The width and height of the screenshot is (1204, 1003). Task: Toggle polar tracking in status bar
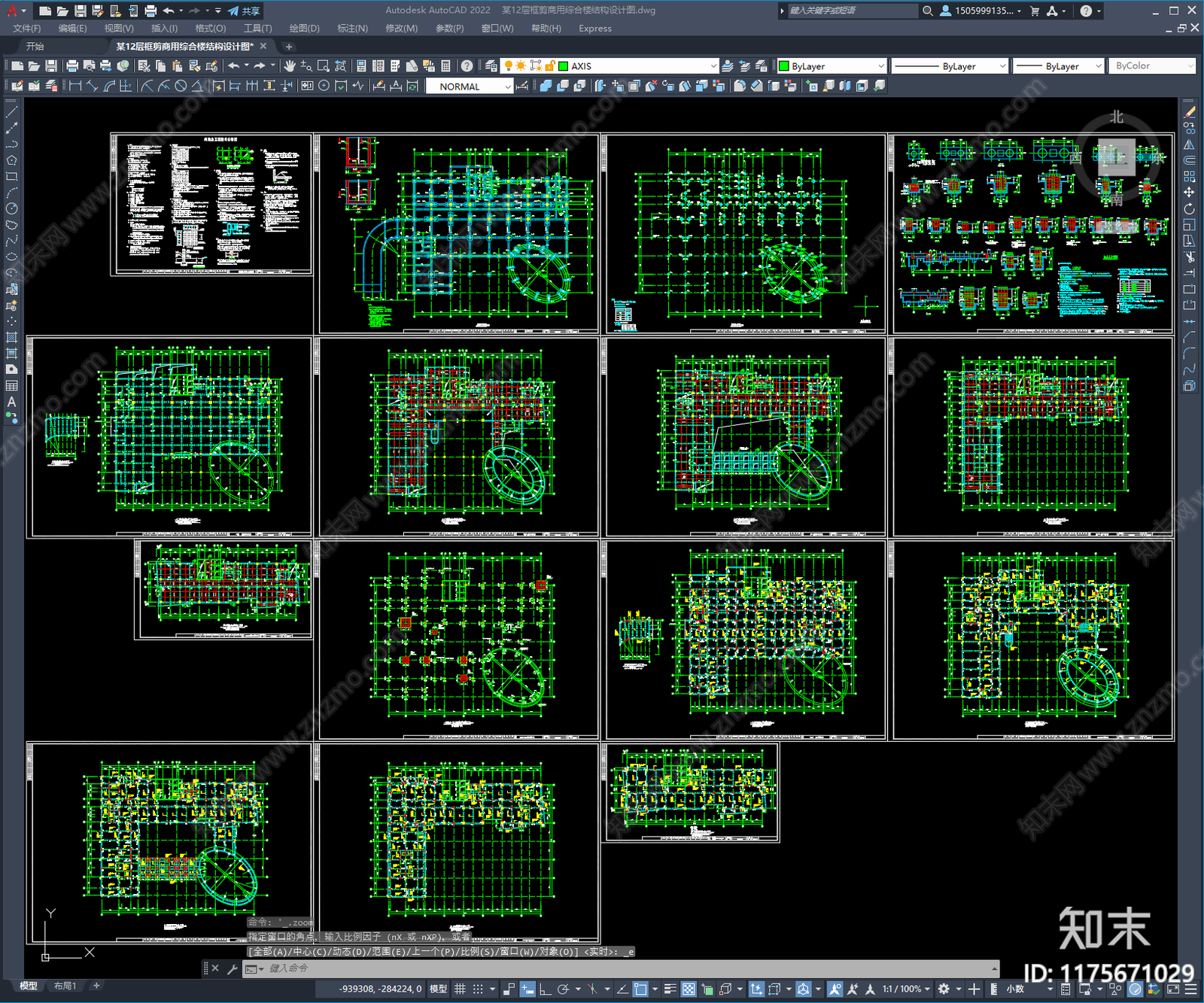click(563, 989)
